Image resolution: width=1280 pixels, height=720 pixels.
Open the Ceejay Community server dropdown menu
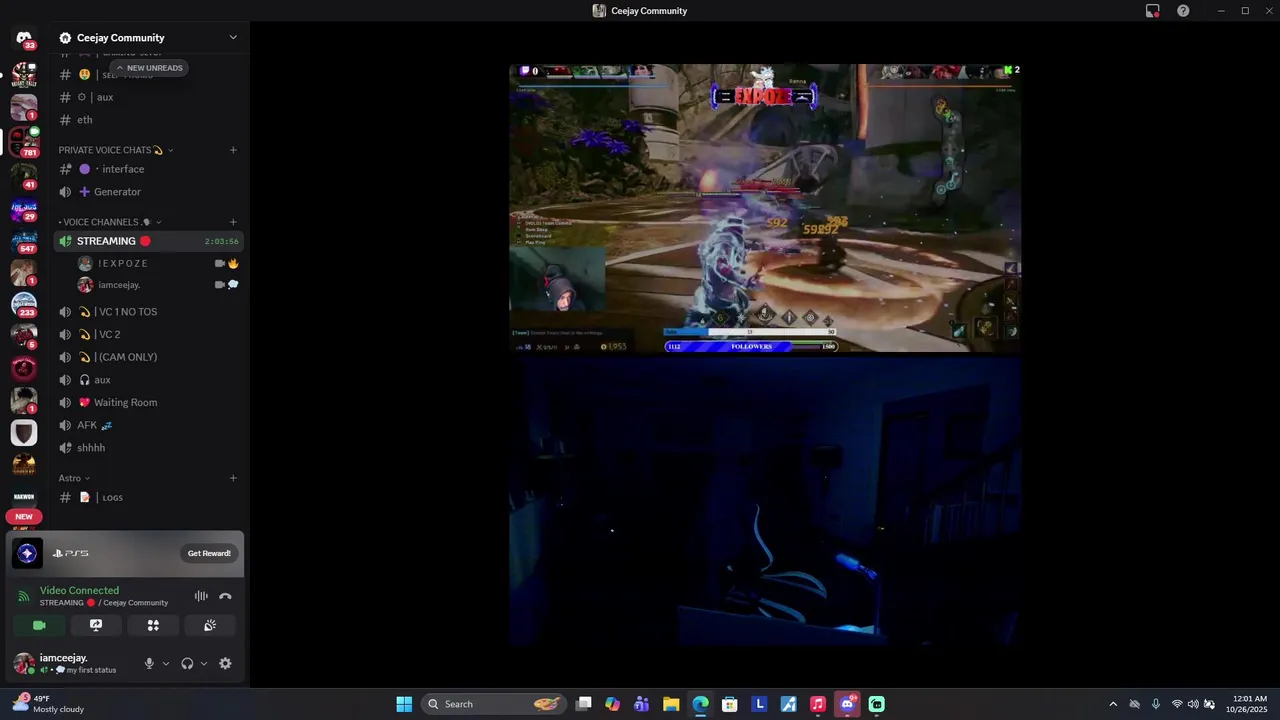[x=233, y=38]
